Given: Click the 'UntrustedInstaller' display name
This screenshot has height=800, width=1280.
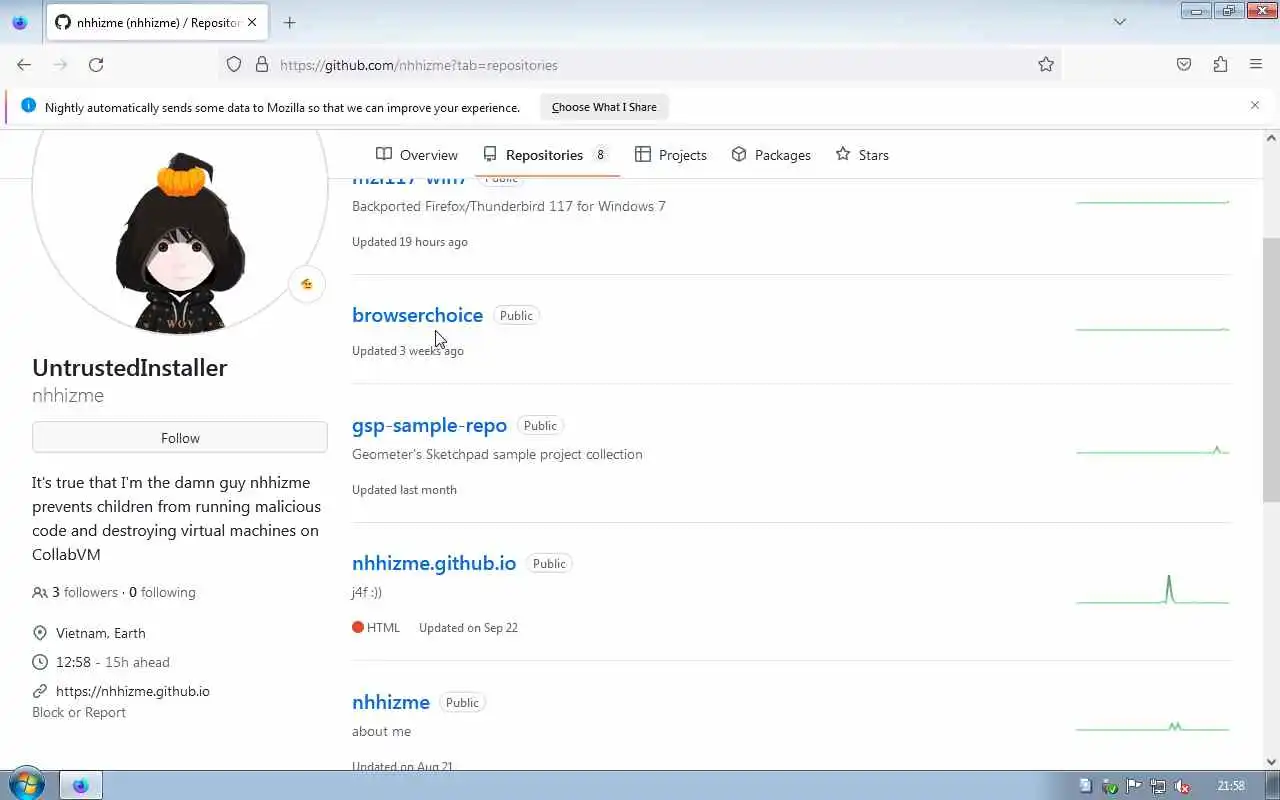Looking at the screenshot, I should tap(130, 367).
